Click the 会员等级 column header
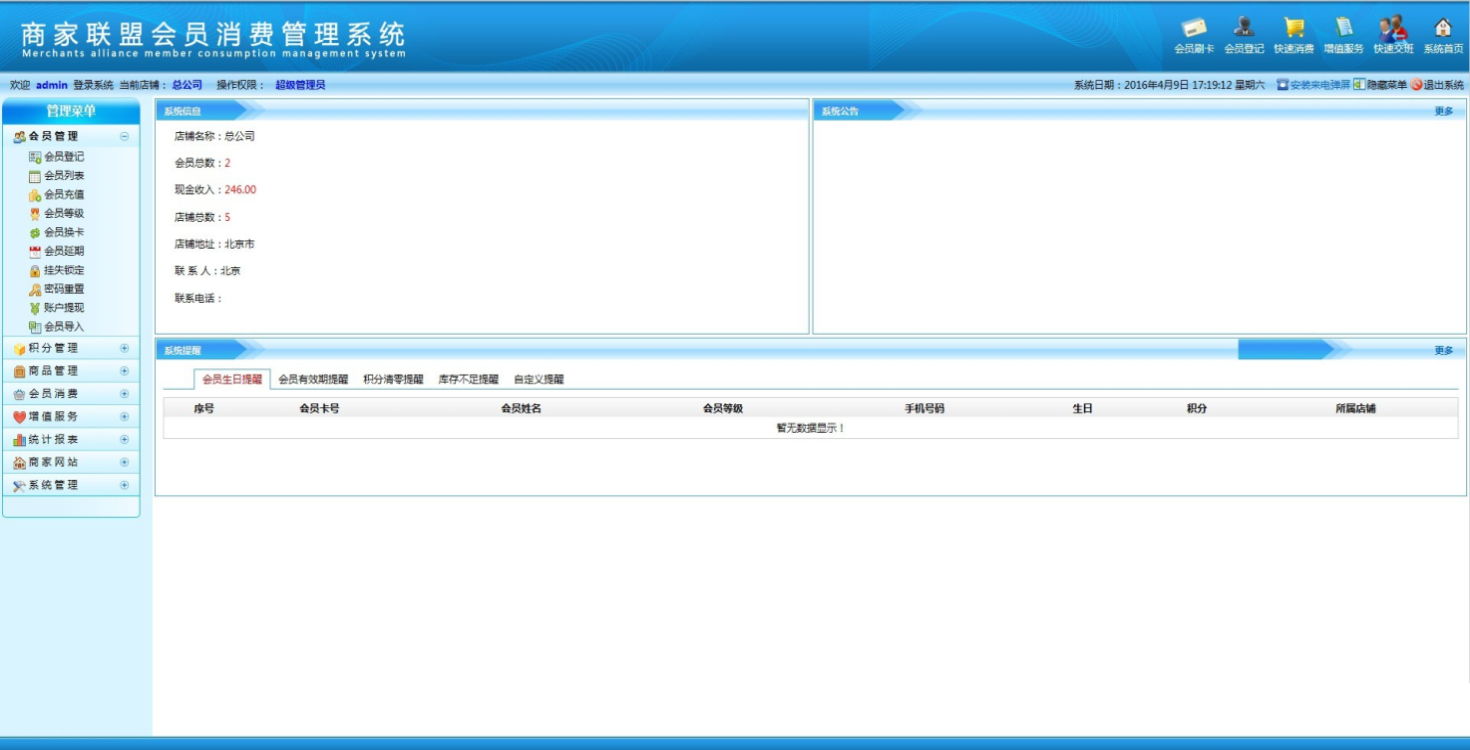This screenshot has height=750, width=1470. click(x=723, y=408)
